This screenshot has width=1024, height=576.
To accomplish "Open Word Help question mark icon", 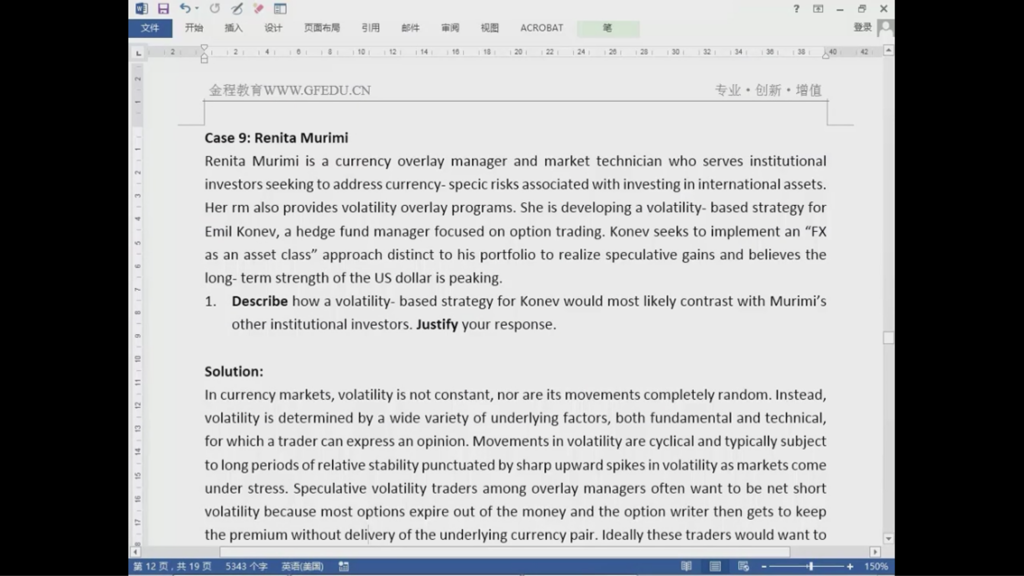I will pyautogui.click(x=796, y=8).
